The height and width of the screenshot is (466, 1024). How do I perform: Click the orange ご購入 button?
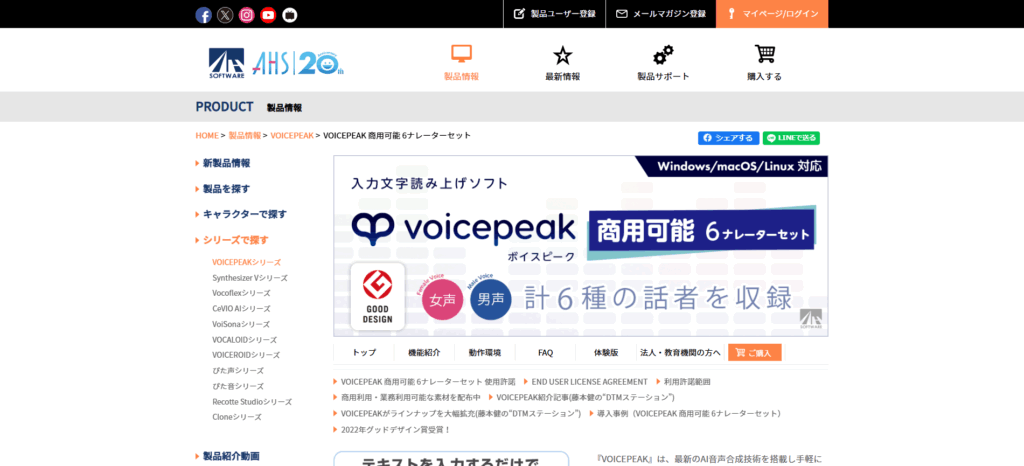[754, 352]
